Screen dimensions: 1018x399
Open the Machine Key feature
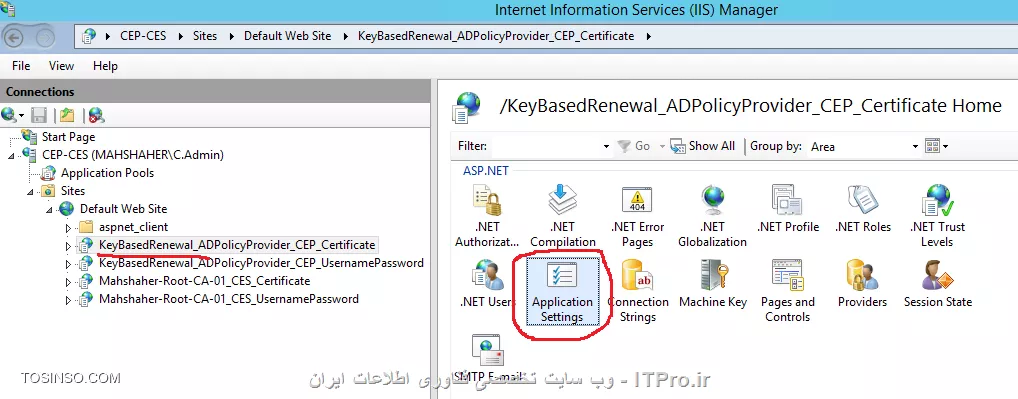712,284
